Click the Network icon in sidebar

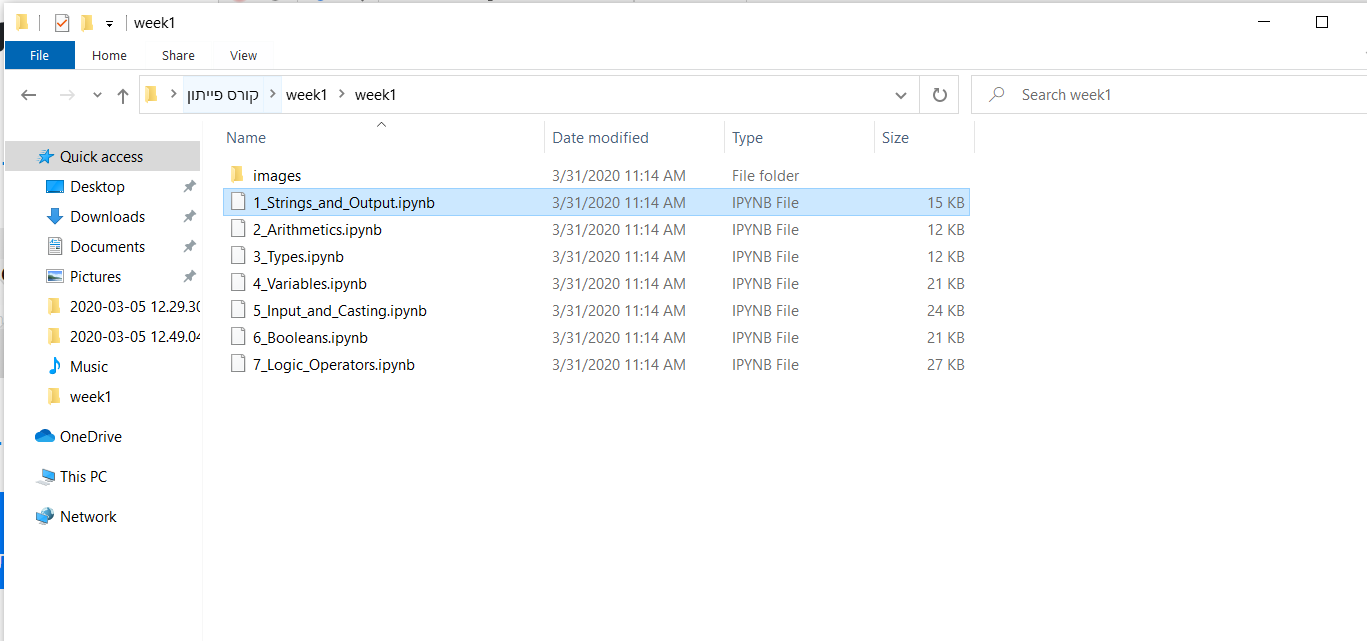(x=45, y=517)
